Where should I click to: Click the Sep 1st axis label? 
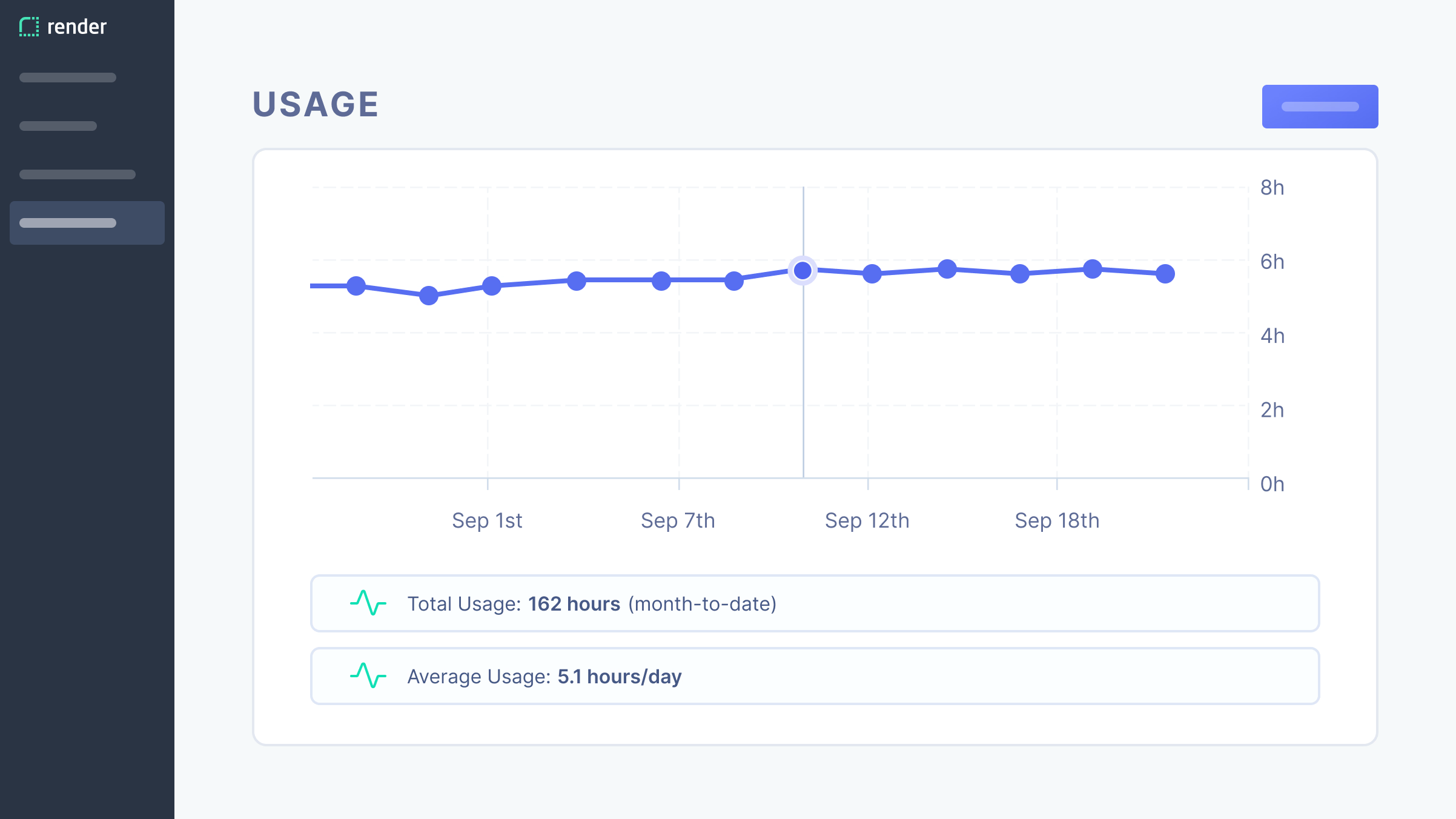point(487,520)
